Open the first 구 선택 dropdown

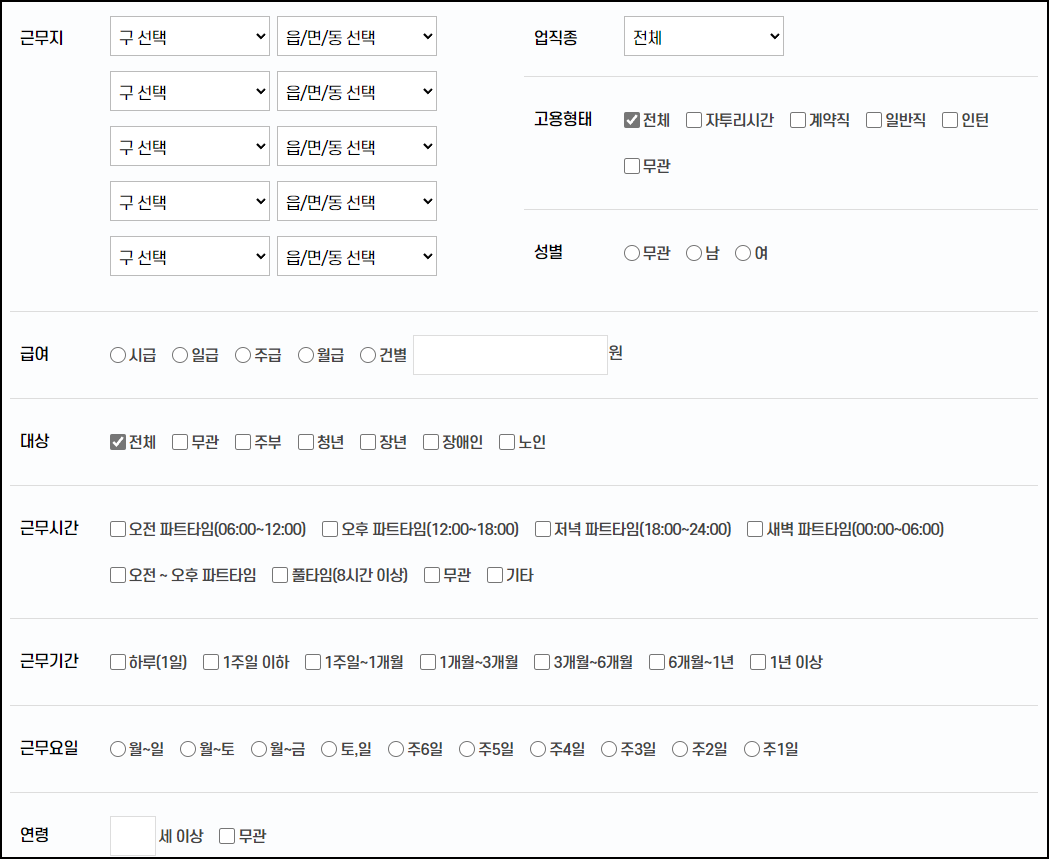pyautogui.click(x=189, y=36)
